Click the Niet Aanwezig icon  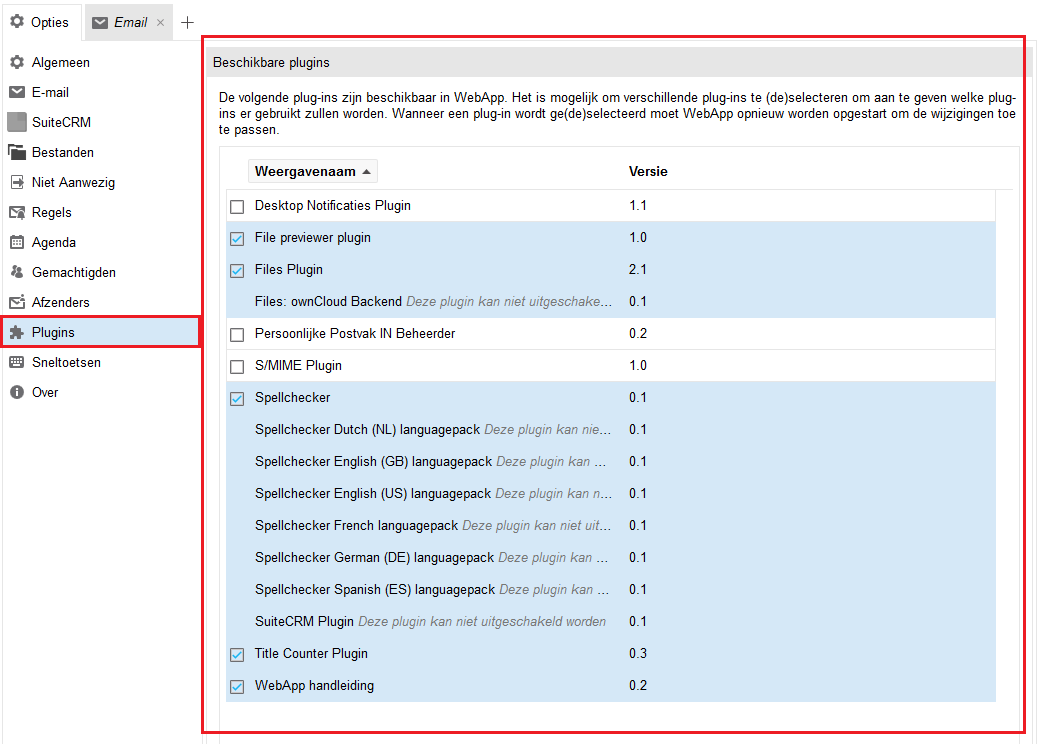[x=17, y=182]
